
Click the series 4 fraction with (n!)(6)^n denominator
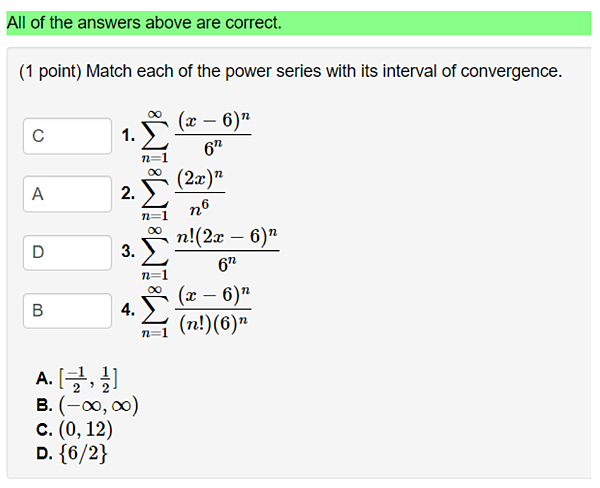tap(212, 310)
